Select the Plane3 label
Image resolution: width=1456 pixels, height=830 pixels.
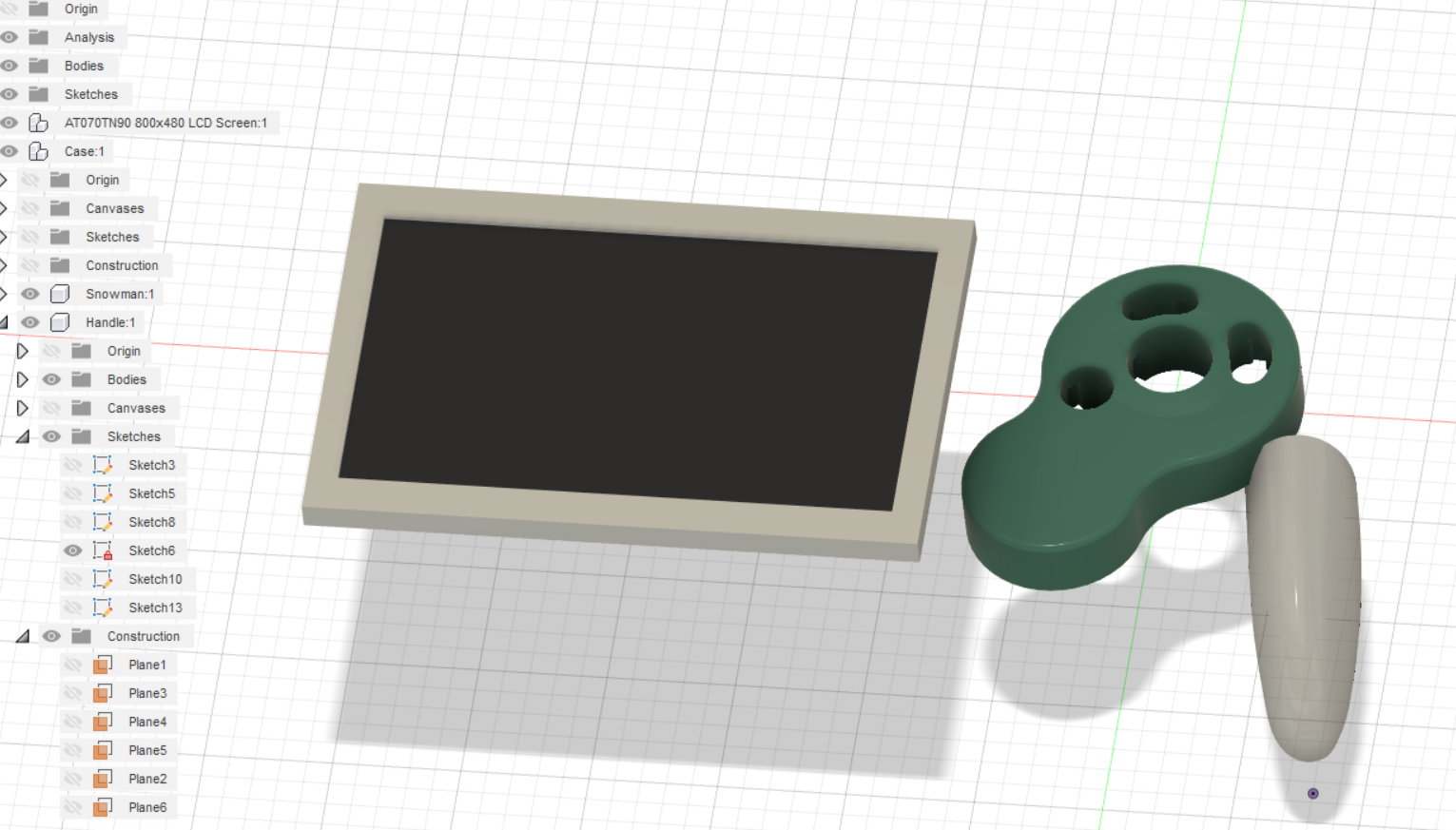(x=147, y=693)
